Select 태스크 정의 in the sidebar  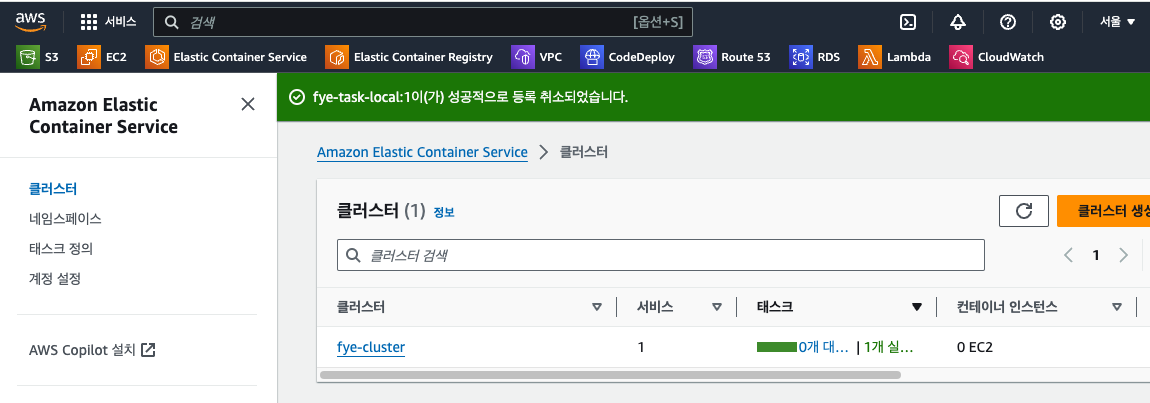click(x=61, y=249)
